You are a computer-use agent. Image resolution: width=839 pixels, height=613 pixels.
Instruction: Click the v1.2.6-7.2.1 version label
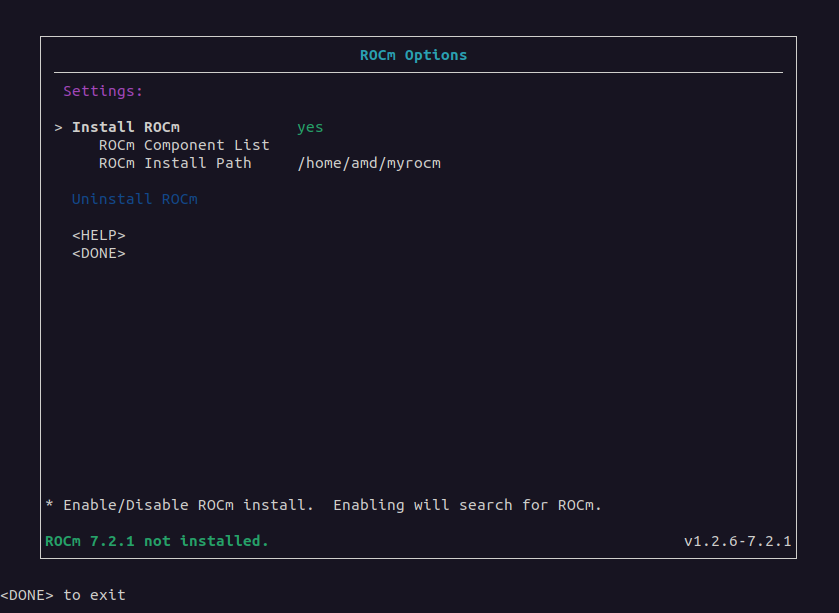tap(737, 541)
